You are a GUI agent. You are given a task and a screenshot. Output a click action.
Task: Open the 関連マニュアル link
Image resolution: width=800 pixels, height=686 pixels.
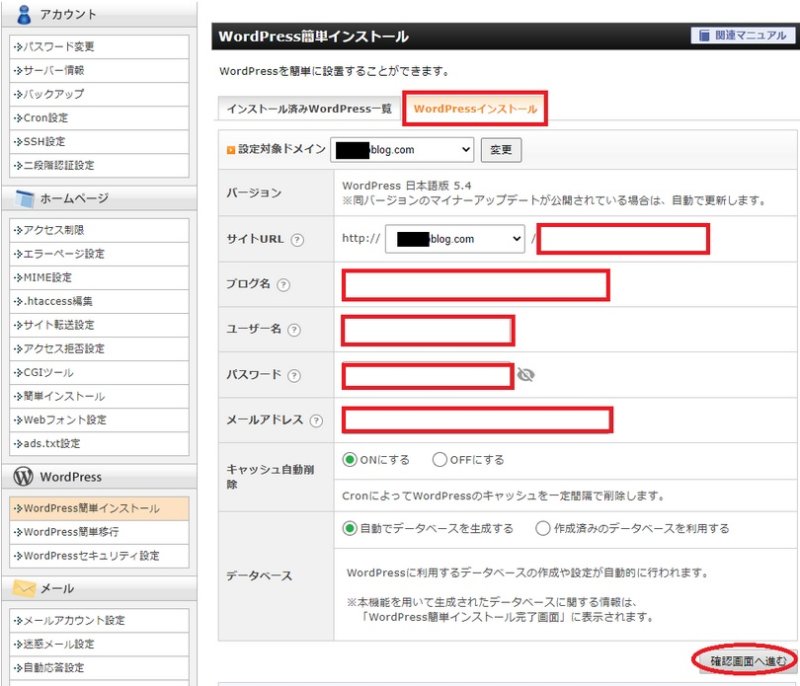tap(743, 35)
